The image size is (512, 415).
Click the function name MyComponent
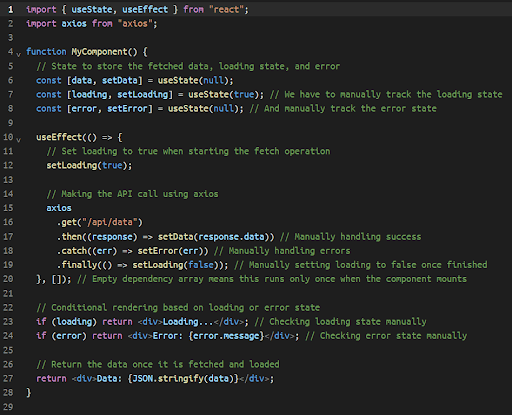click(x=99, y=52)
